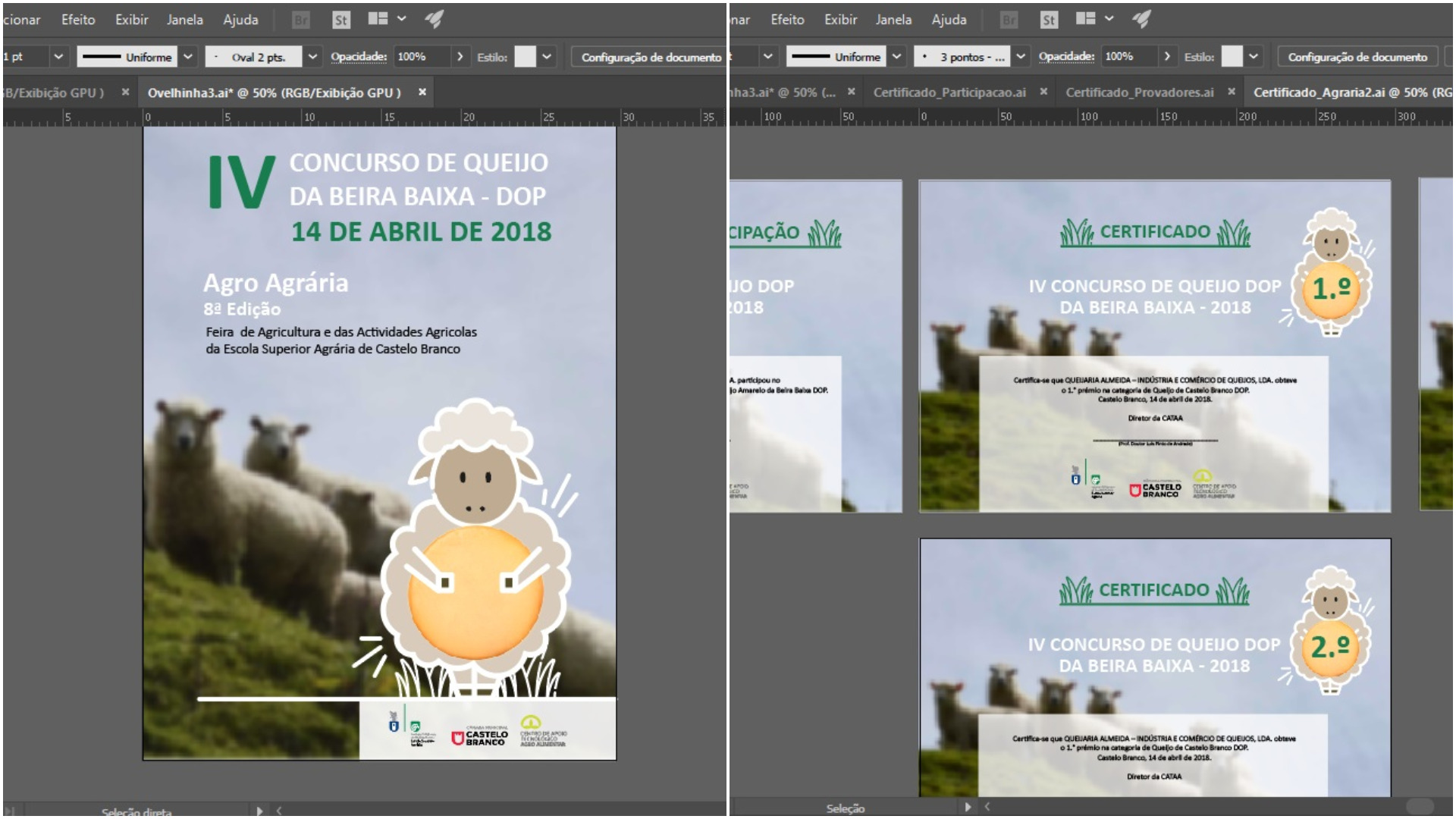Viewport: 1456px width, 819px height.
Task: Click 'Agro Agrária' heading on poster
Action: point(276,283)
